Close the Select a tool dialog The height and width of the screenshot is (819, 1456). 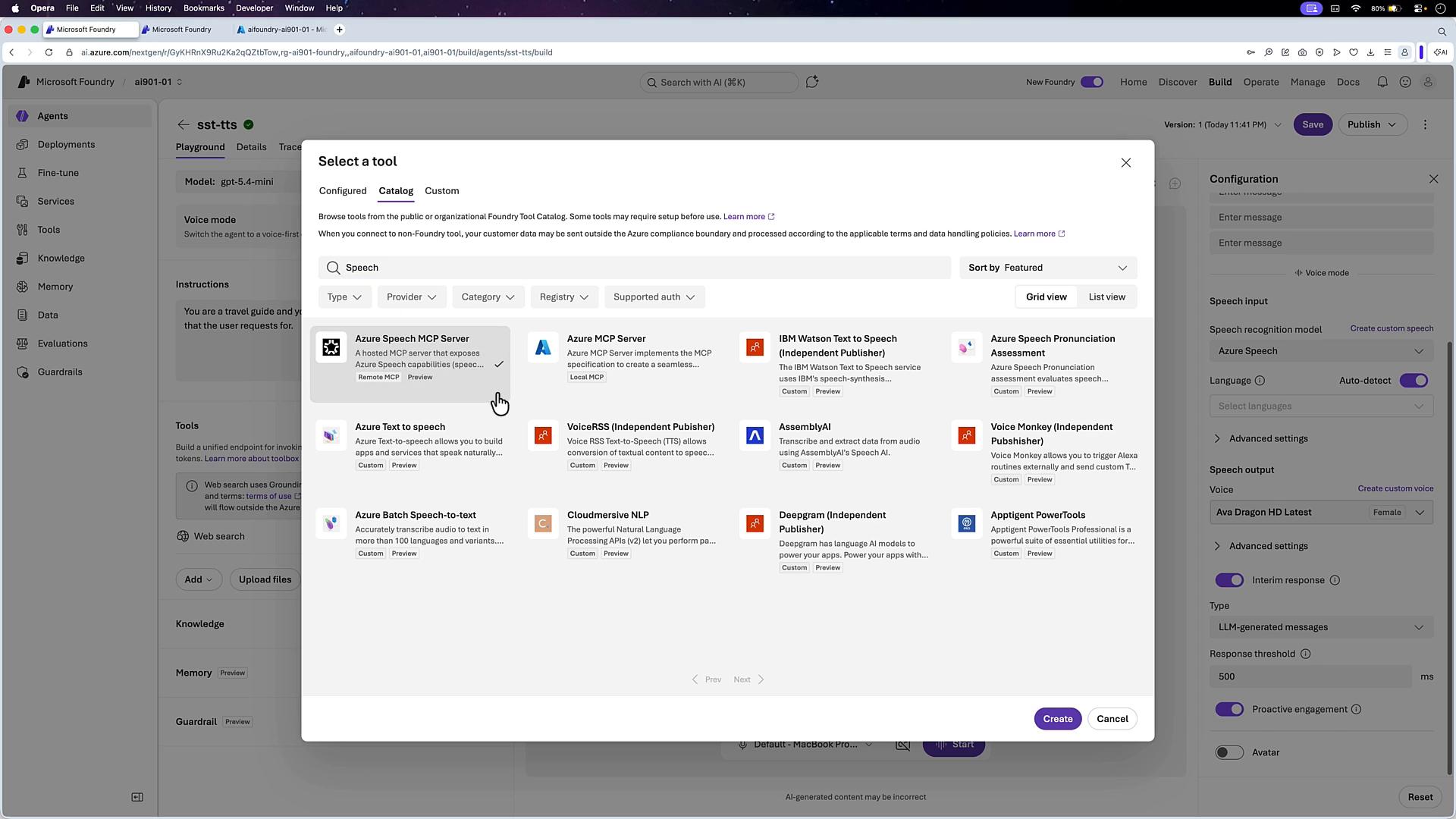[x=1126, y=162]
